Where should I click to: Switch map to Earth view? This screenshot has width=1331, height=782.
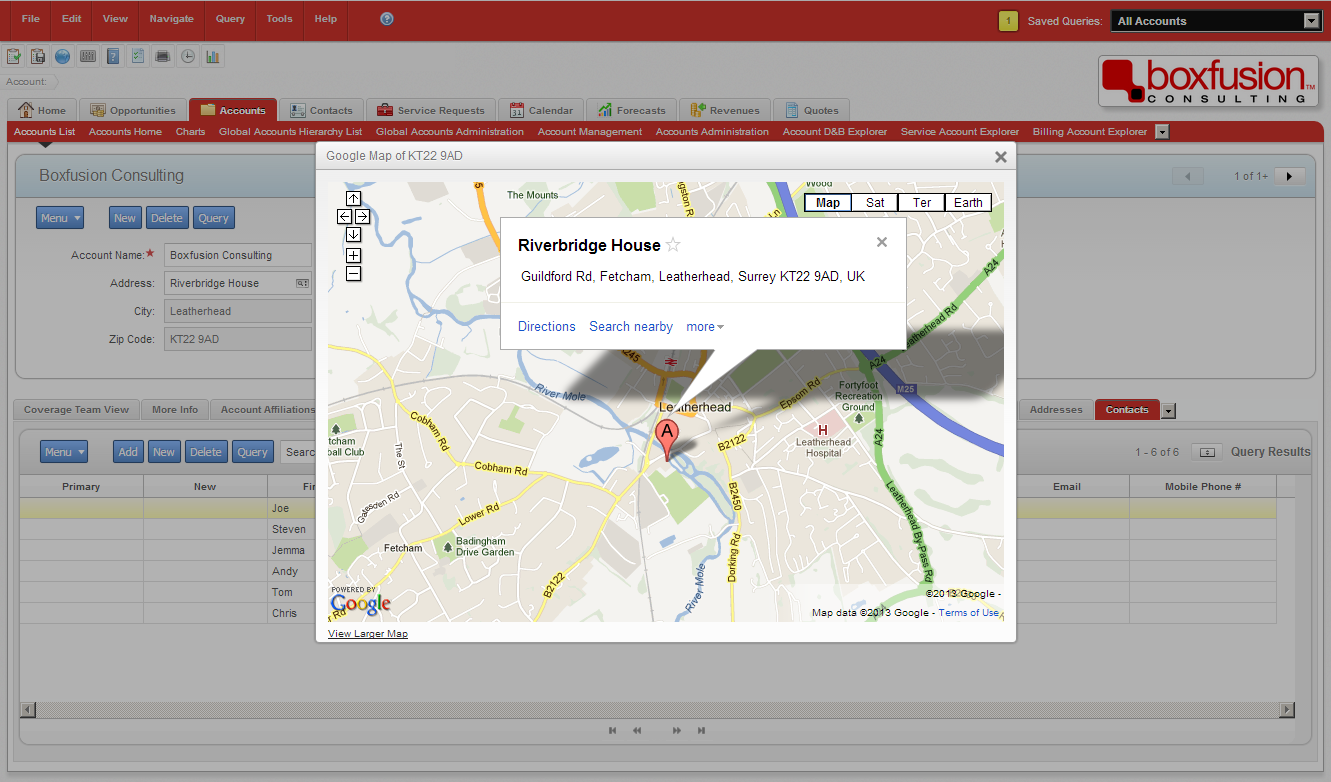(968, 203)
